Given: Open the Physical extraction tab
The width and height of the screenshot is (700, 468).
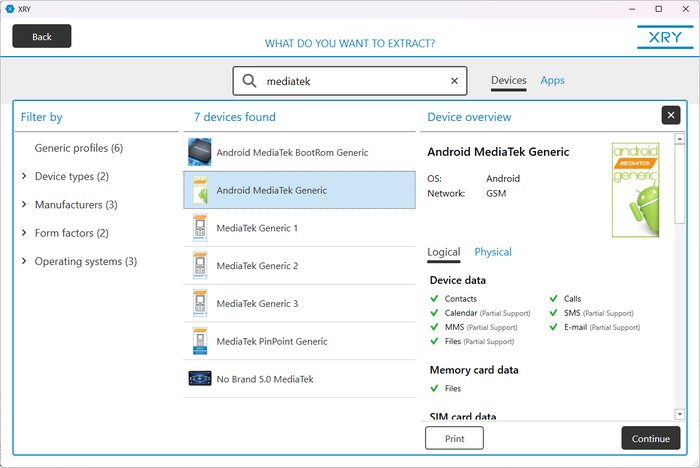Looking at the screenshot, I should pos(493,252).
